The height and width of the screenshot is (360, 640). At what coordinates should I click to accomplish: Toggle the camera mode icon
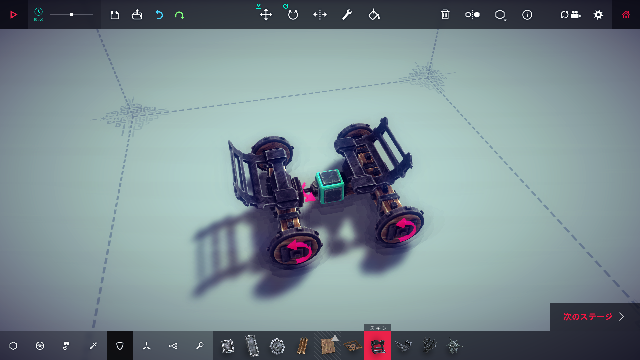pyautogui.click(x=571, y=15)
